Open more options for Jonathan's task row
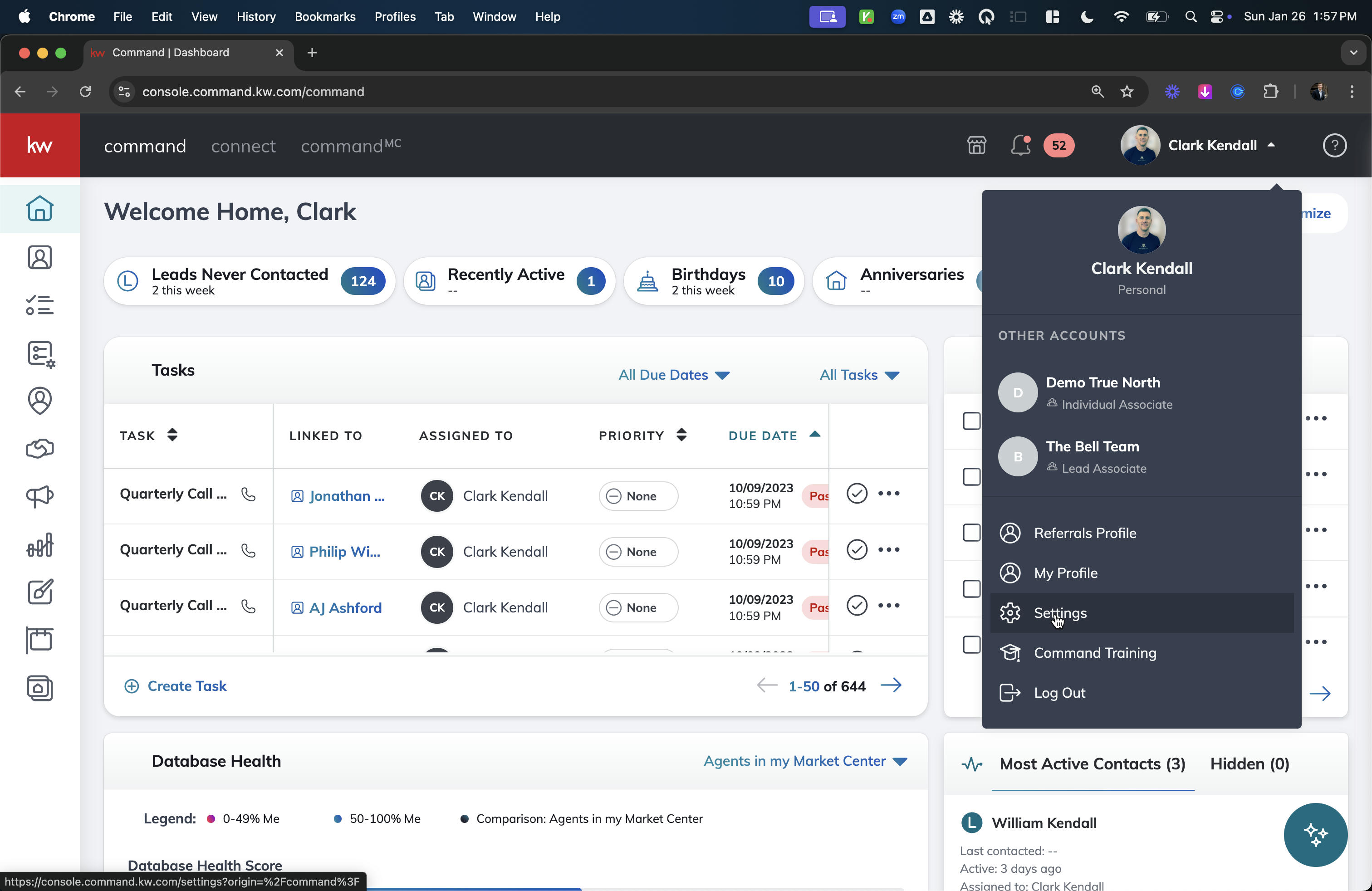 click(889, 493)
